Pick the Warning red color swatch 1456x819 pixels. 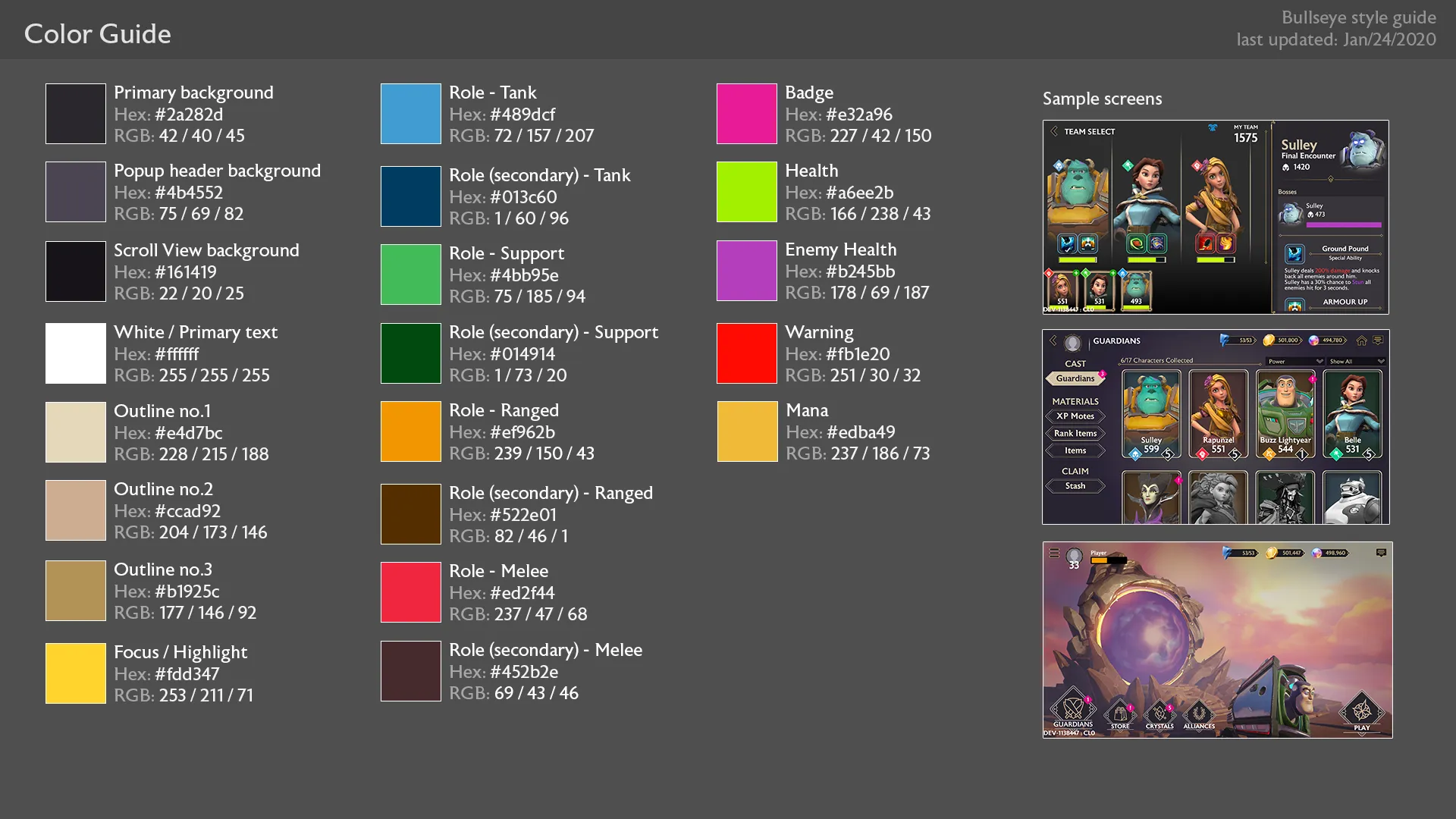747,353
